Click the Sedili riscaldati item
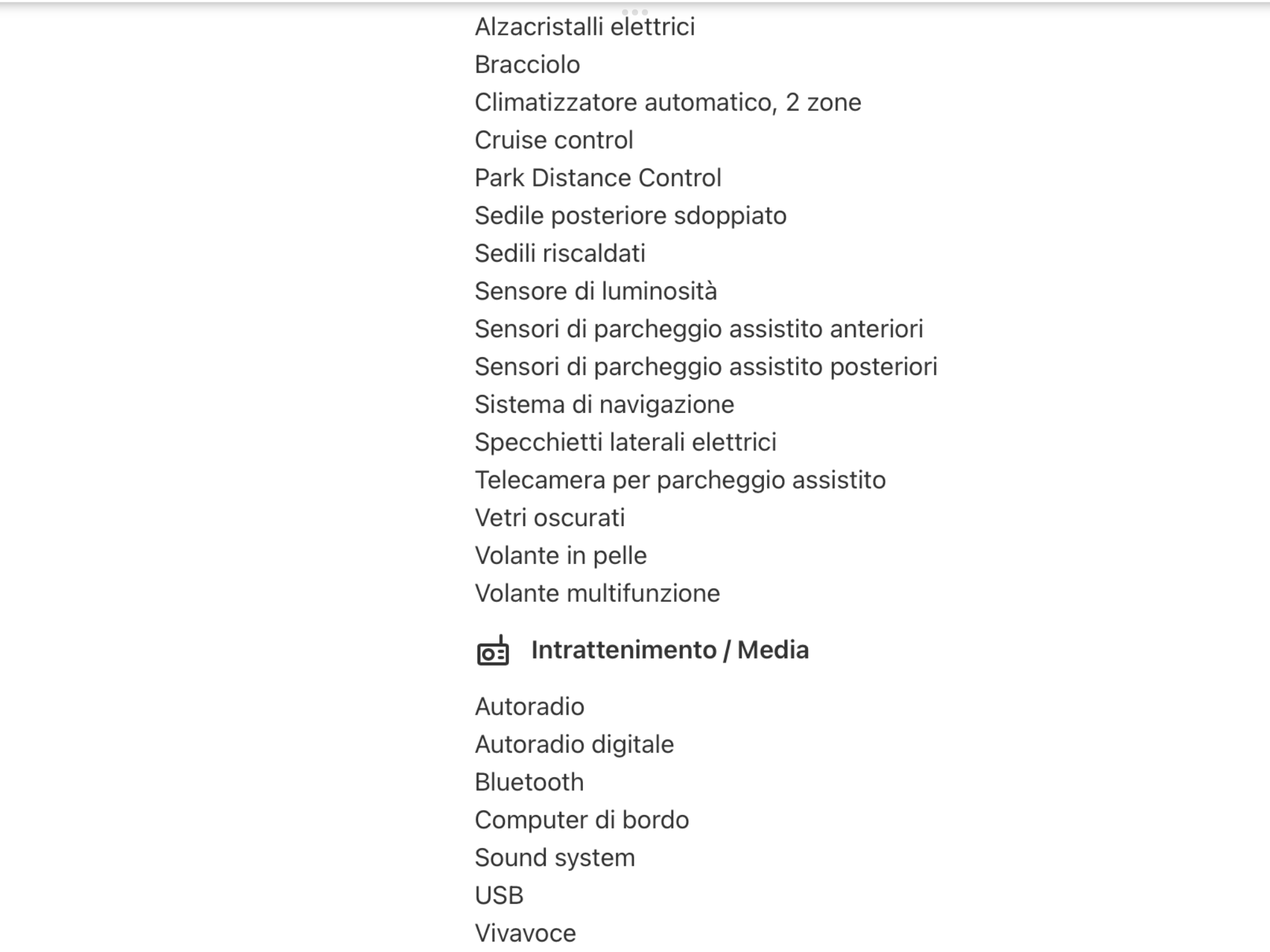Viewport: 1270px width, 952px height. click(x=560, y=253)
